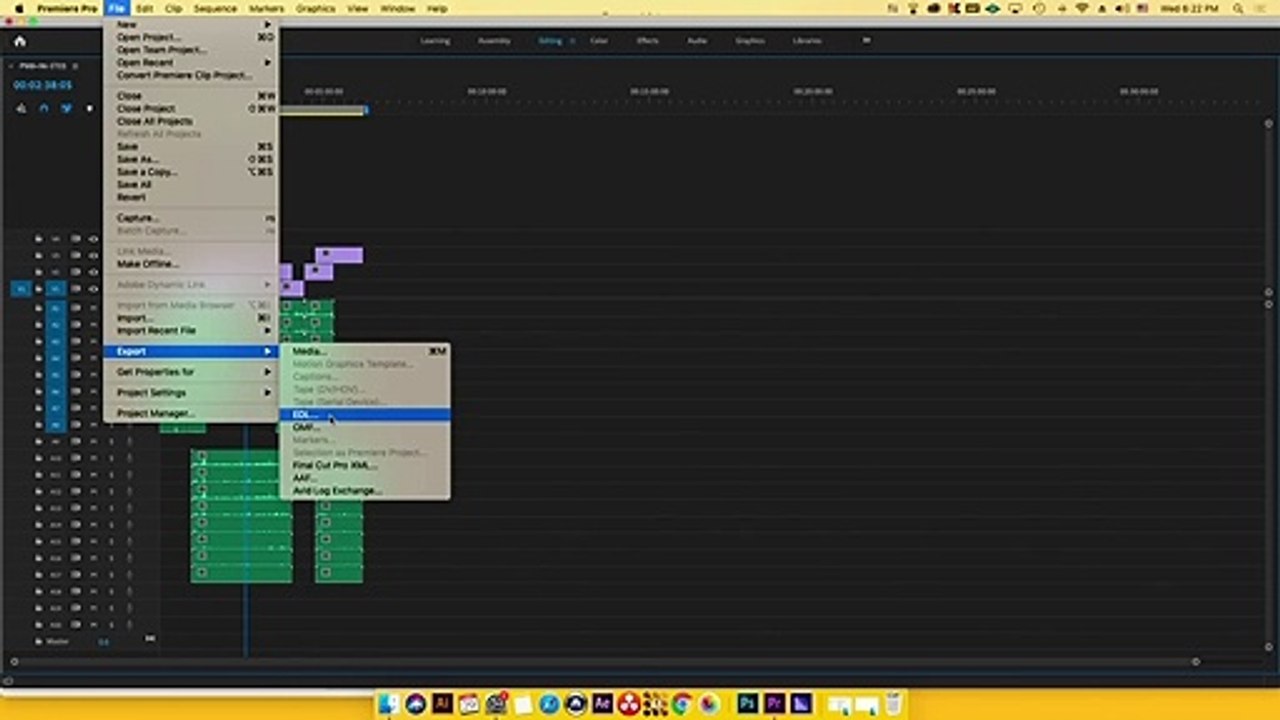The height and width of the screenshot is (720, 1280).
Task: Choose Media... from Export submenu
Action: click(364, 351)
